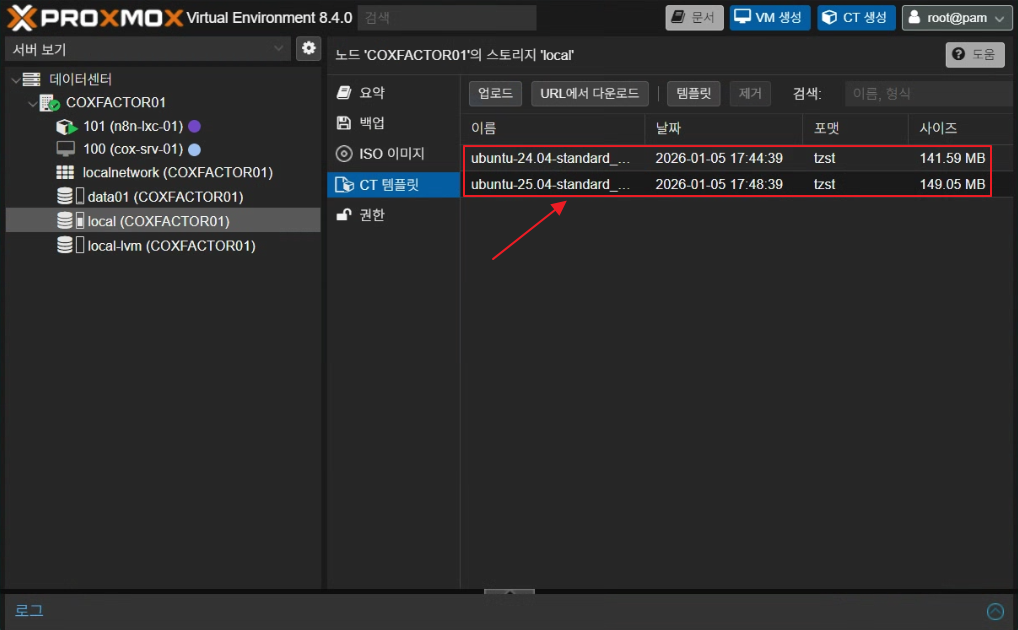Click the data01 storage disk icon
Image resolution: width=1018 pixels, height=630 pixels.
(65, 196)
